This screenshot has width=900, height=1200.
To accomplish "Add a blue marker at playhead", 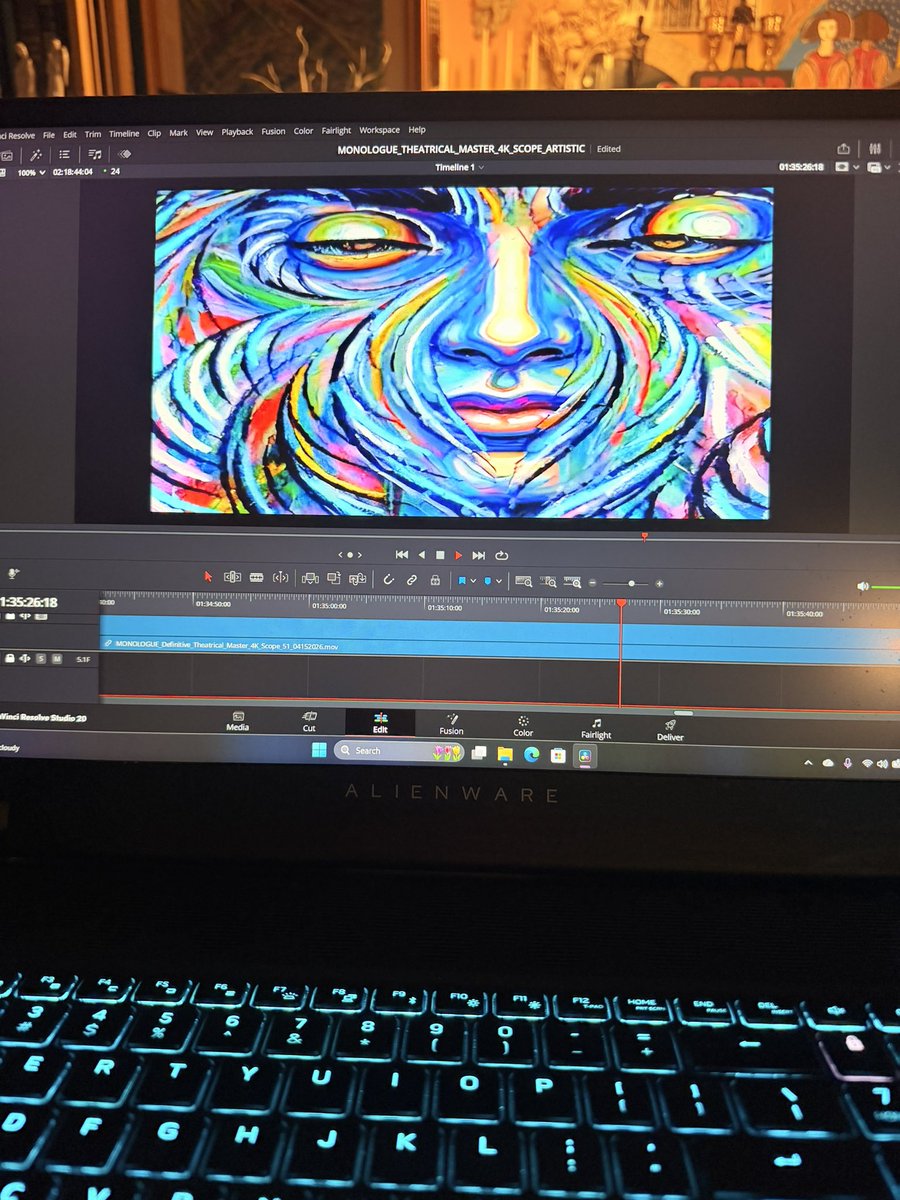I will [488, 581].
